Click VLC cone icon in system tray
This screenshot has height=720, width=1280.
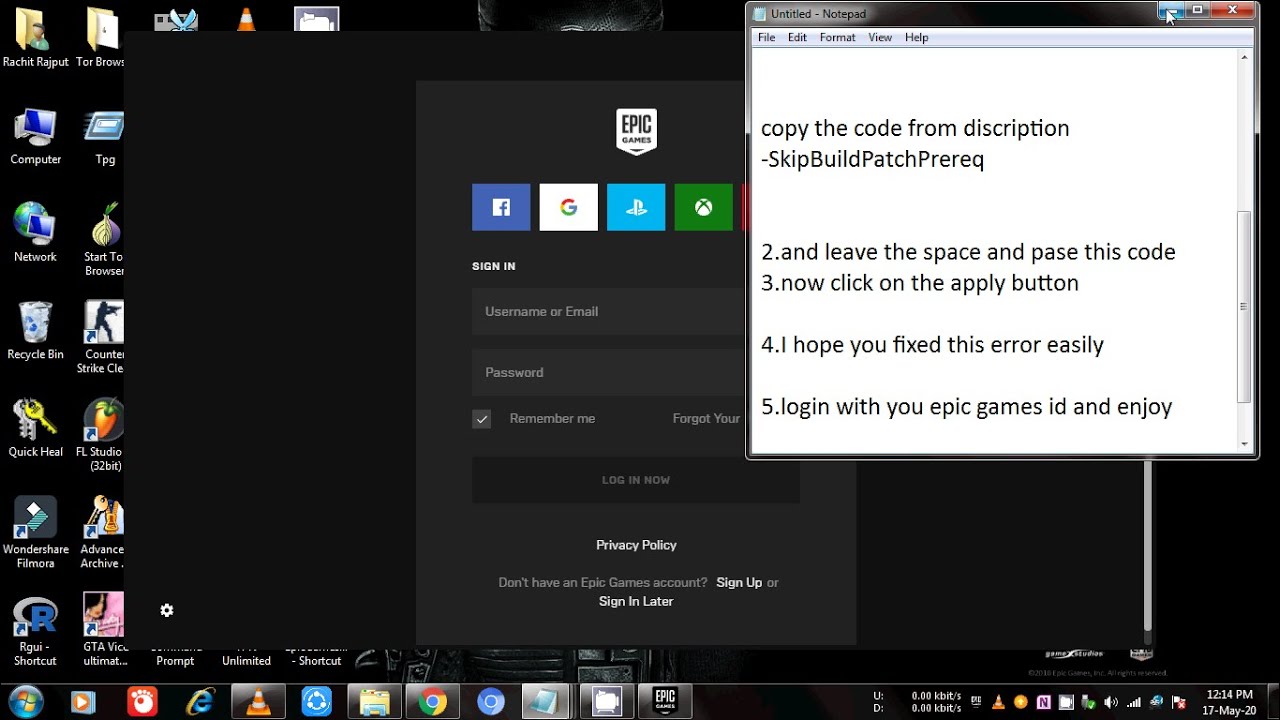point(998,702)
